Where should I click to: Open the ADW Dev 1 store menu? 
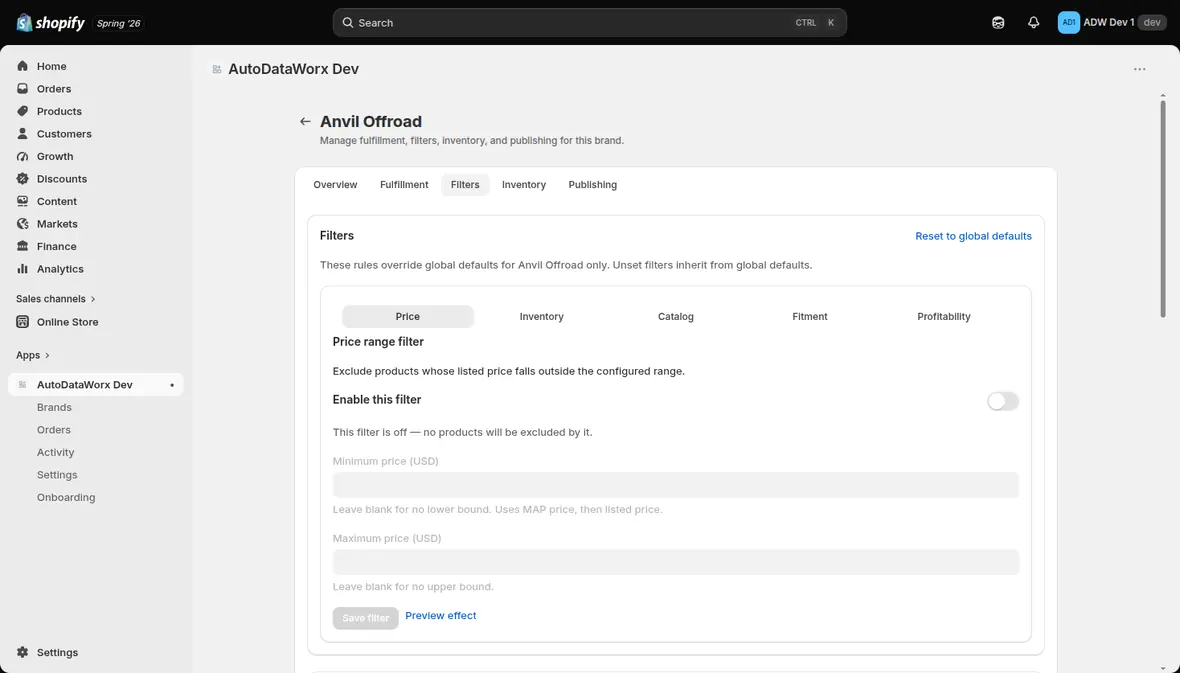(x=1112, y=23)
